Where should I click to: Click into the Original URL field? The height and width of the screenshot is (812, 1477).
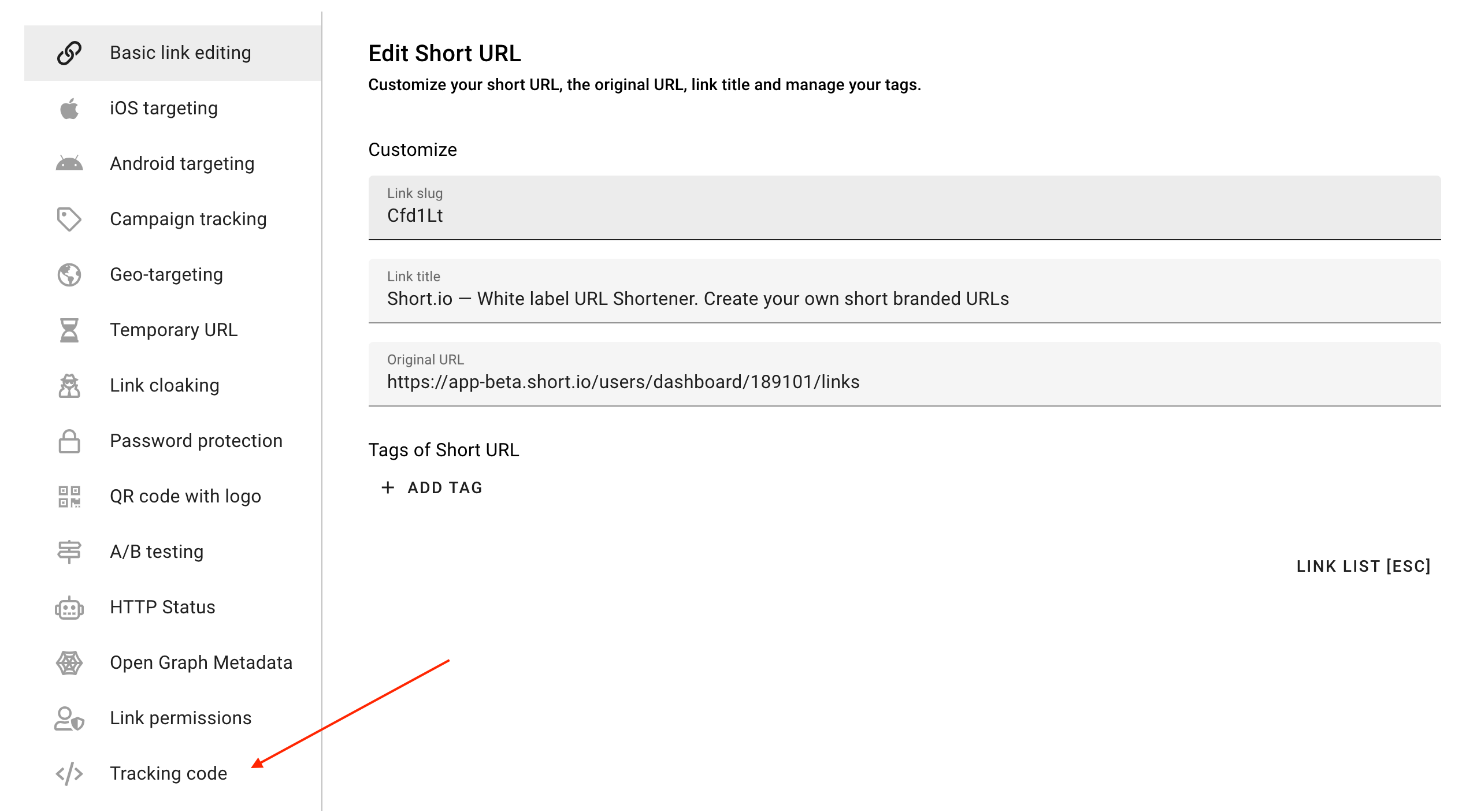point(904,382)
